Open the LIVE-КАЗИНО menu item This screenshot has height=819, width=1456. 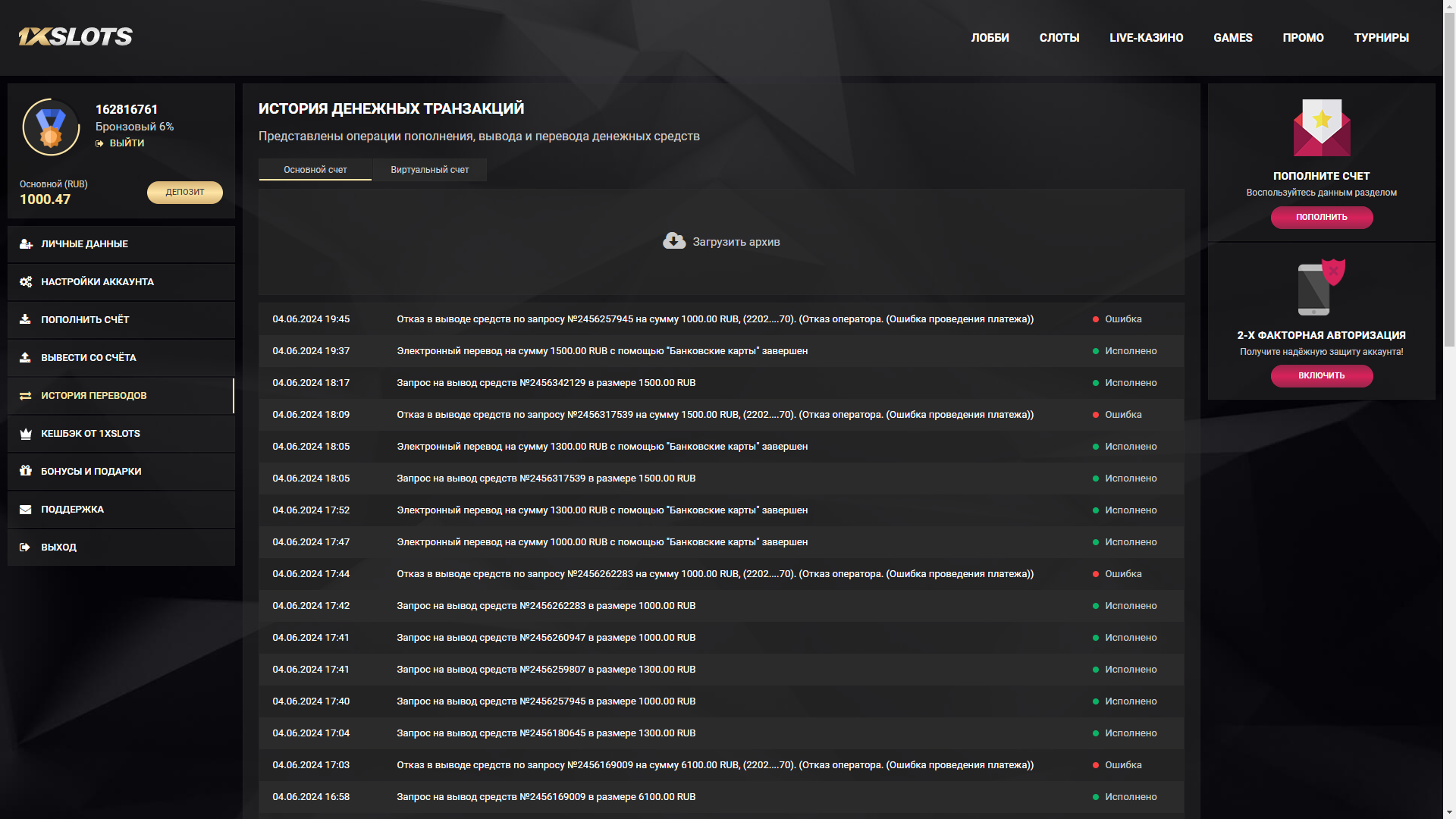coord(1146,38)
